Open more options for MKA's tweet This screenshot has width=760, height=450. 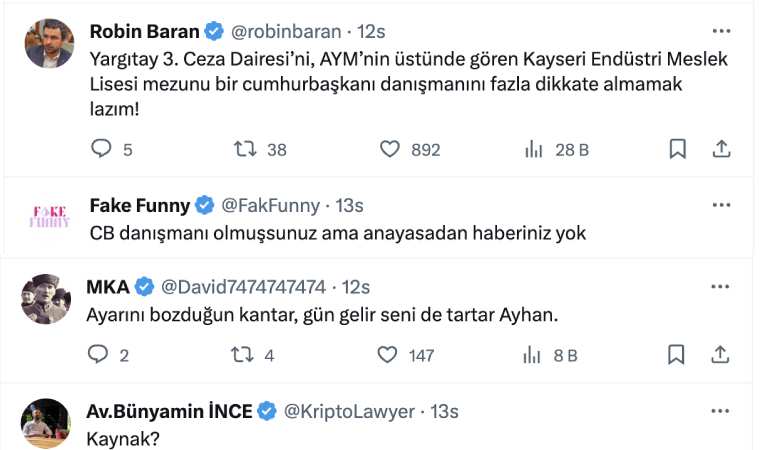click(x=721, y=286)
